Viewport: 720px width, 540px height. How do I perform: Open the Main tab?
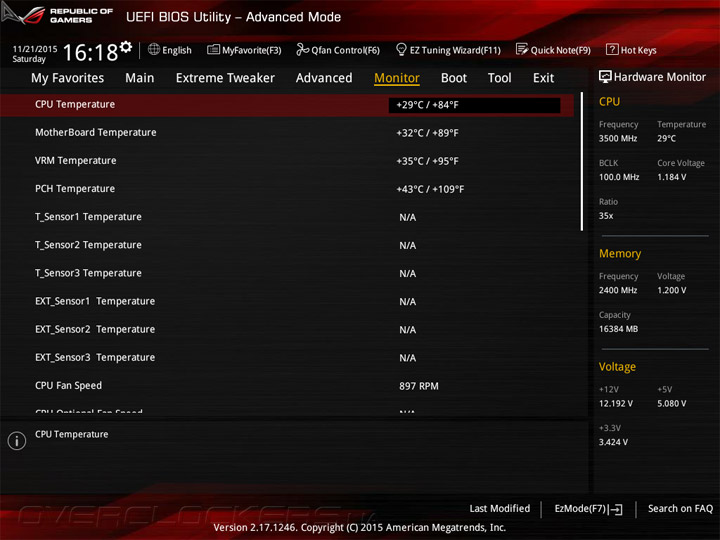(x=140, y=78)
